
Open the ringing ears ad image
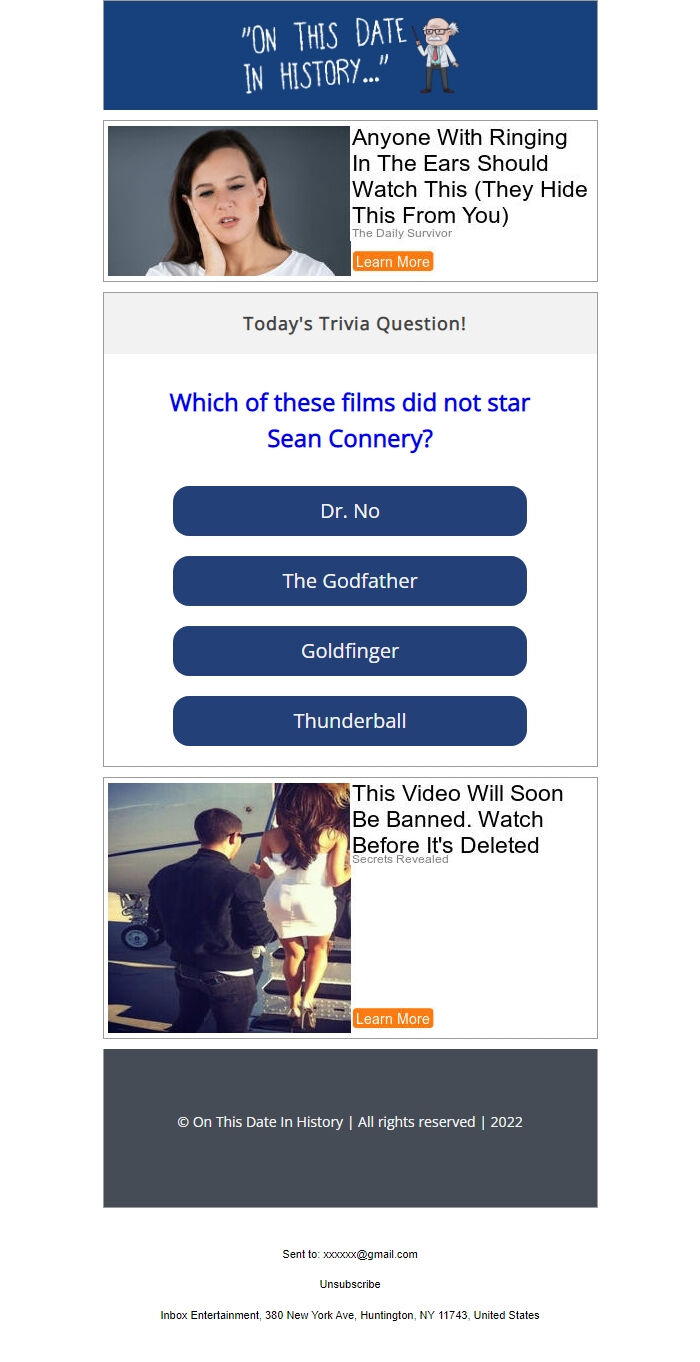[229, 201]
